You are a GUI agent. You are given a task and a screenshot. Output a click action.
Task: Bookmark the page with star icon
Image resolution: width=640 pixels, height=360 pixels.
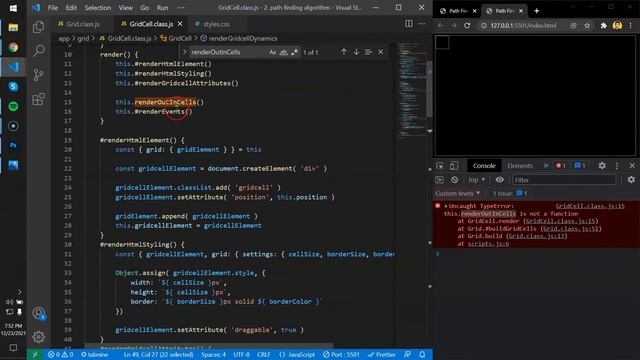click(587, 25)
